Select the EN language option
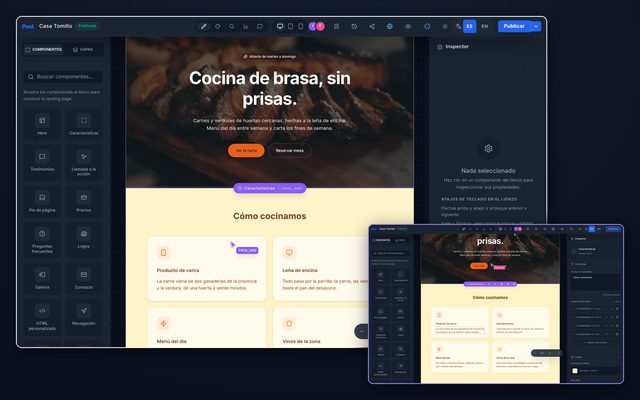640x400 pixels. point(484,26)
